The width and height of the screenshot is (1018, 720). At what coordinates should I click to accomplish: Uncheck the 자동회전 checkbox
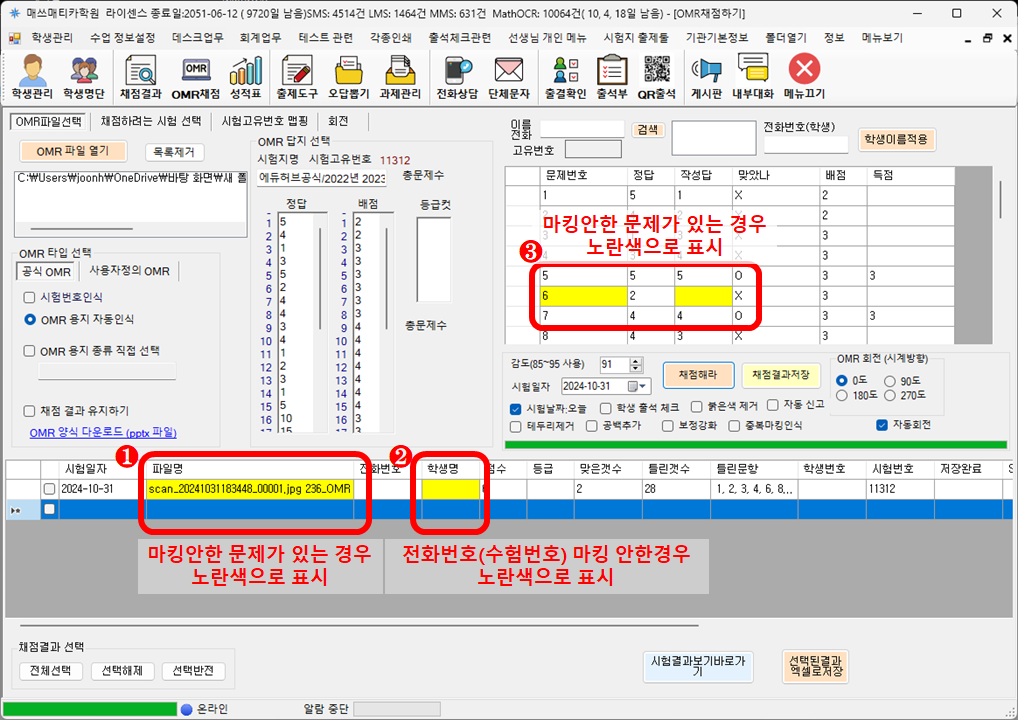click(881, 425)
